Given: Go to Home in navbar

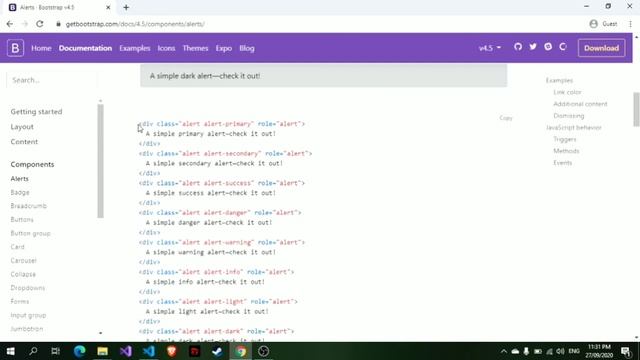Looking at the screenshot, I should pyautogui.click(x=41, y=48).
